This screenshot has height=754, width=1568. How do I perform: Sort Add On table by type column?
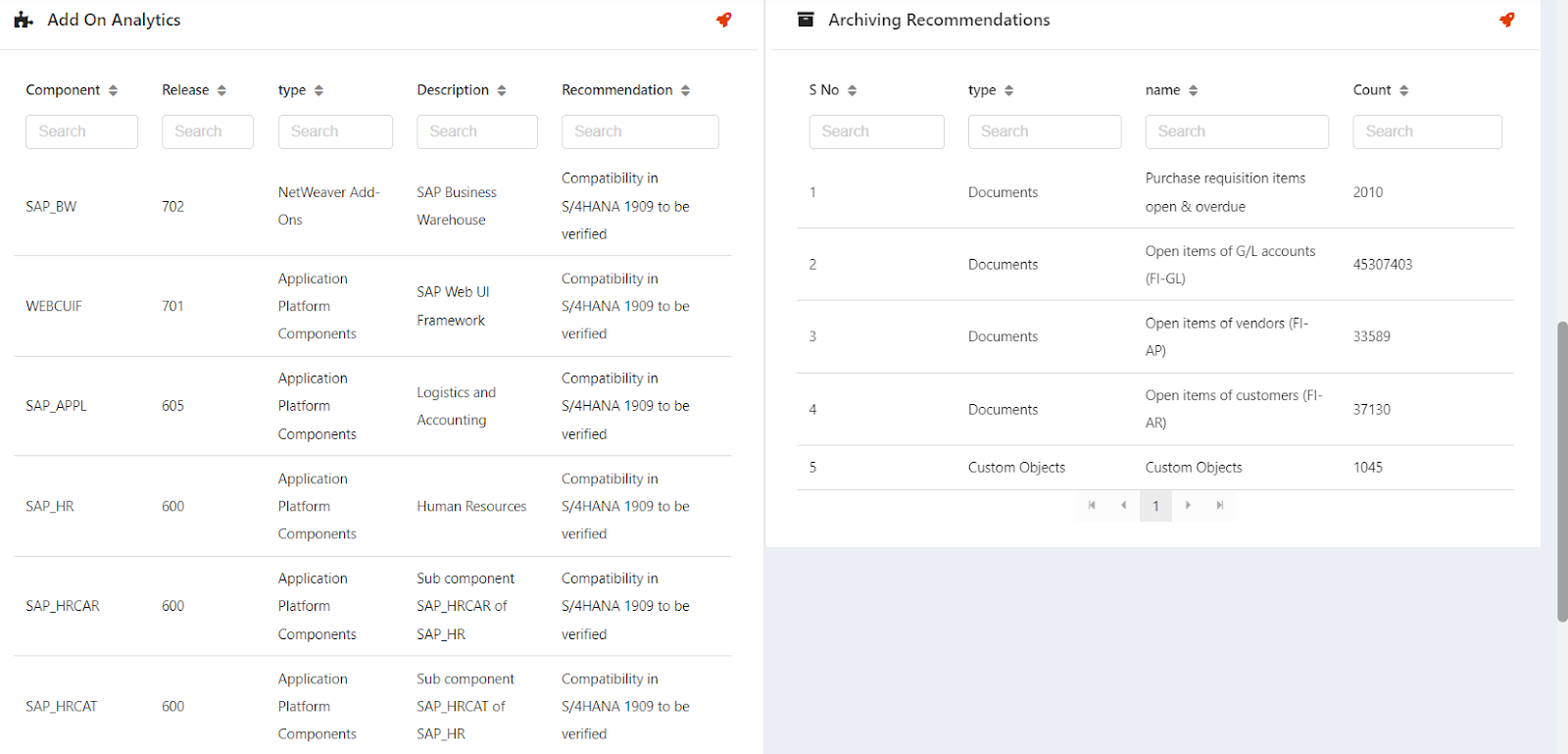(x=318, y=90)
